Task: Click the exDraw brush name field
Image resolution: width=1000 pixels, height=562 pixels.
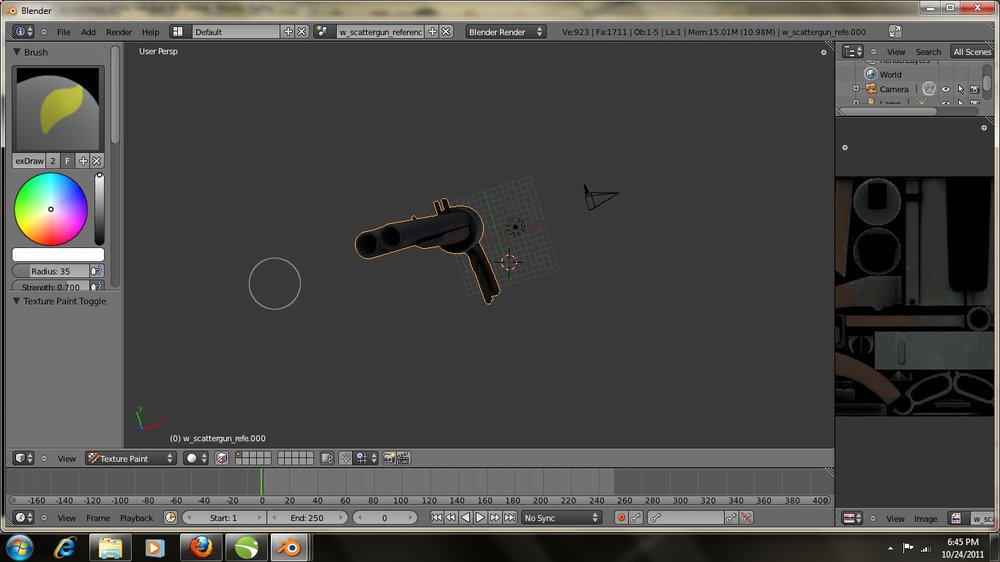Action: 29,161
